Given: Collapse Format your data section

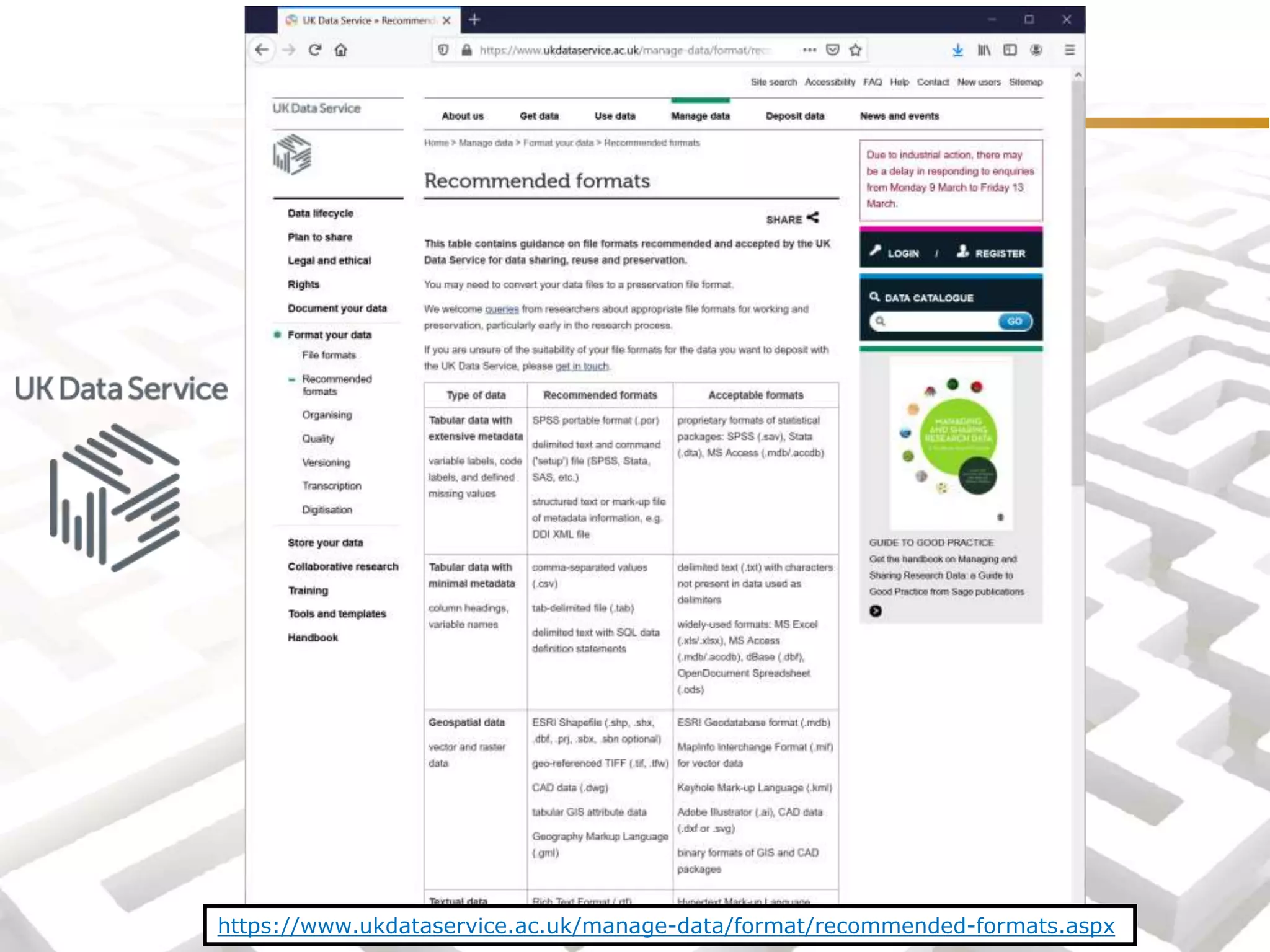Looking at the screenshot, I should (329, 335).
